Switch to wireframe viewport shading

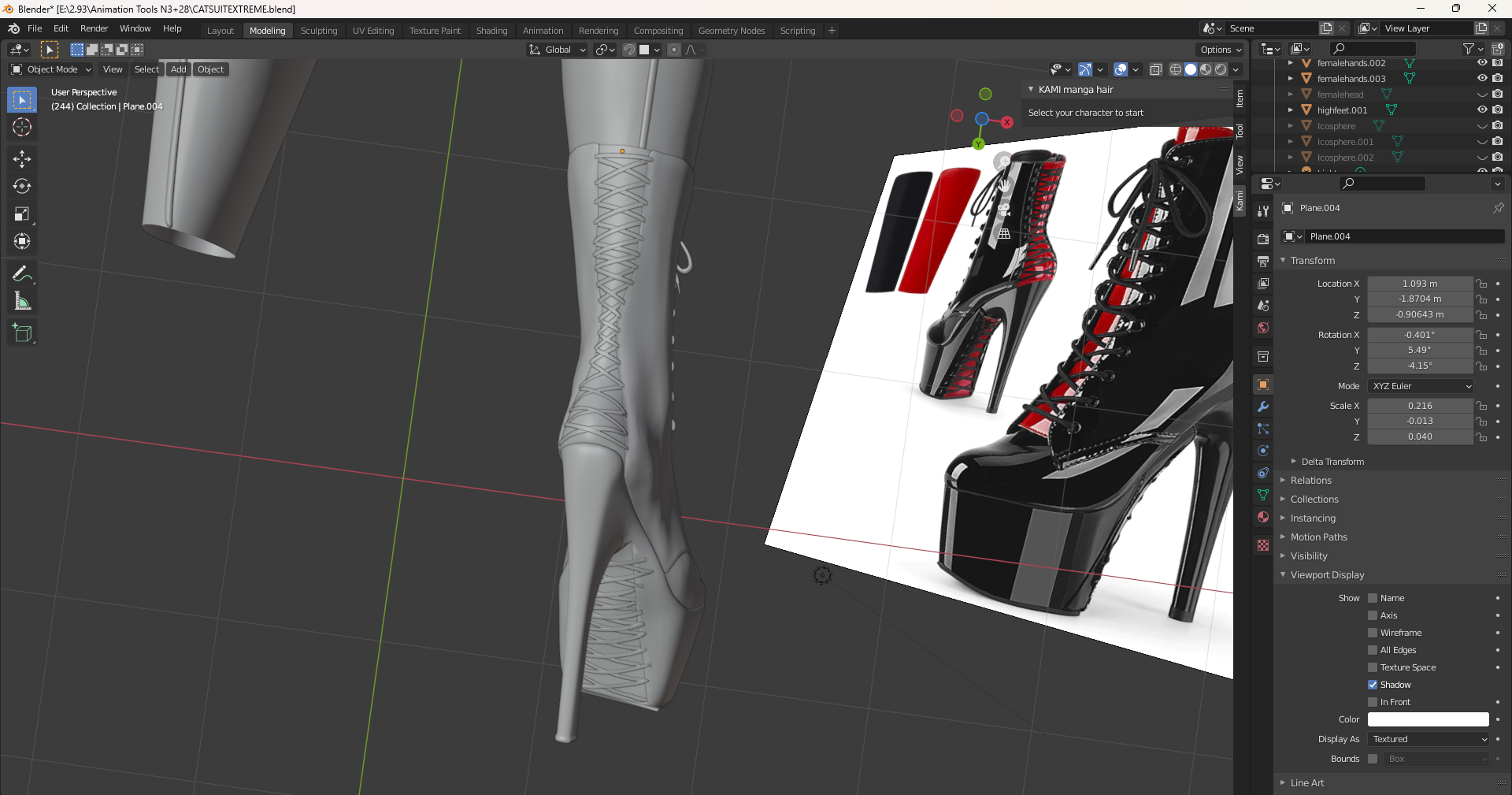(1176, 69)
